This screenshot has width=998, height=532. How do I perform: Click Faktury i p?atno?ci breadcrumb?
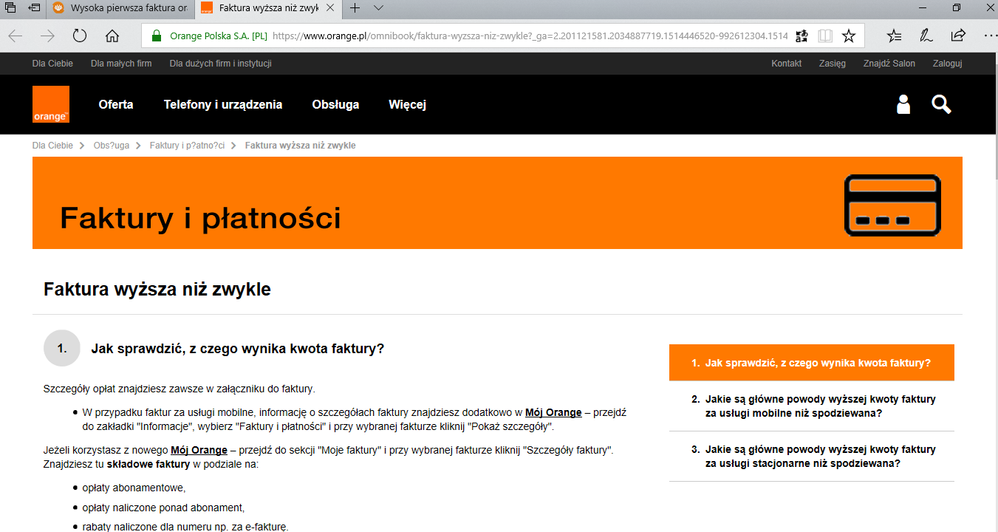pos(187,146)
